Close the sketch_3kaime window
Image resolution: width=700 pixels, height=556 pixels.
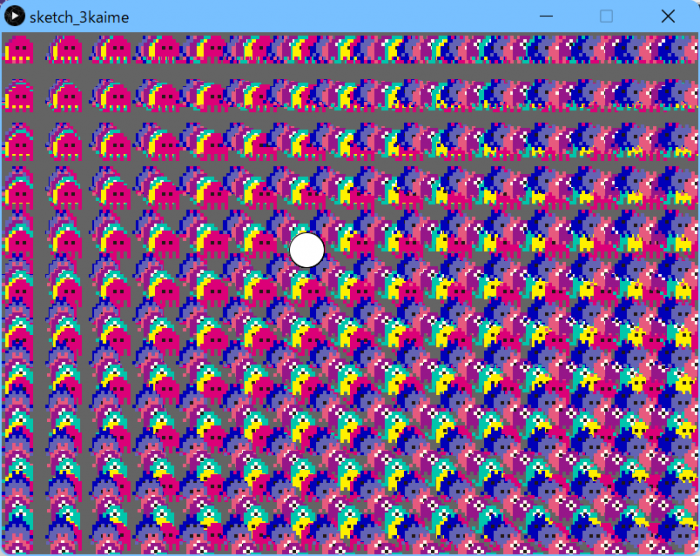tap(668, 16)
